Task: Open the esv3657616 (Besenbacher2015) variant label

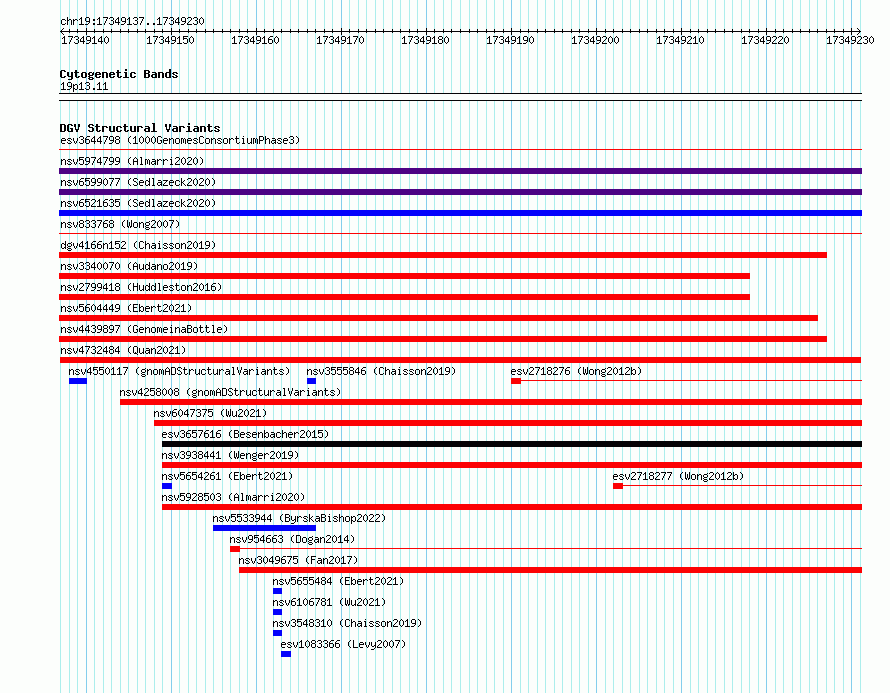Action: 245,434
